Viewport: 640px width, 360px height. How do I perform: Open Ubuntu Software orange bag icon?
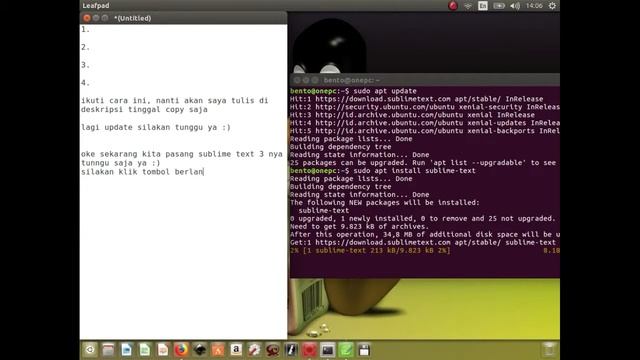tap(218, 350)
